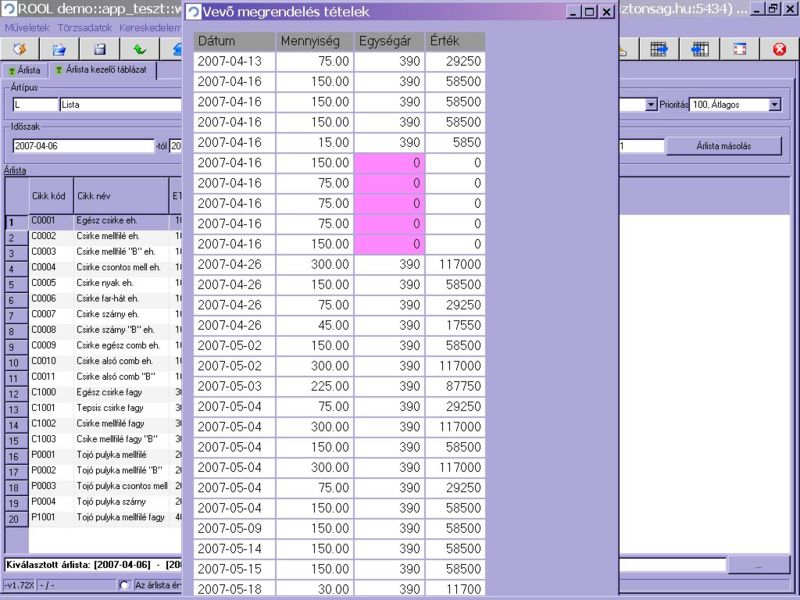Click the red X exit toolbar icon
The image size is (800, 600).
[x=780, y=48]
